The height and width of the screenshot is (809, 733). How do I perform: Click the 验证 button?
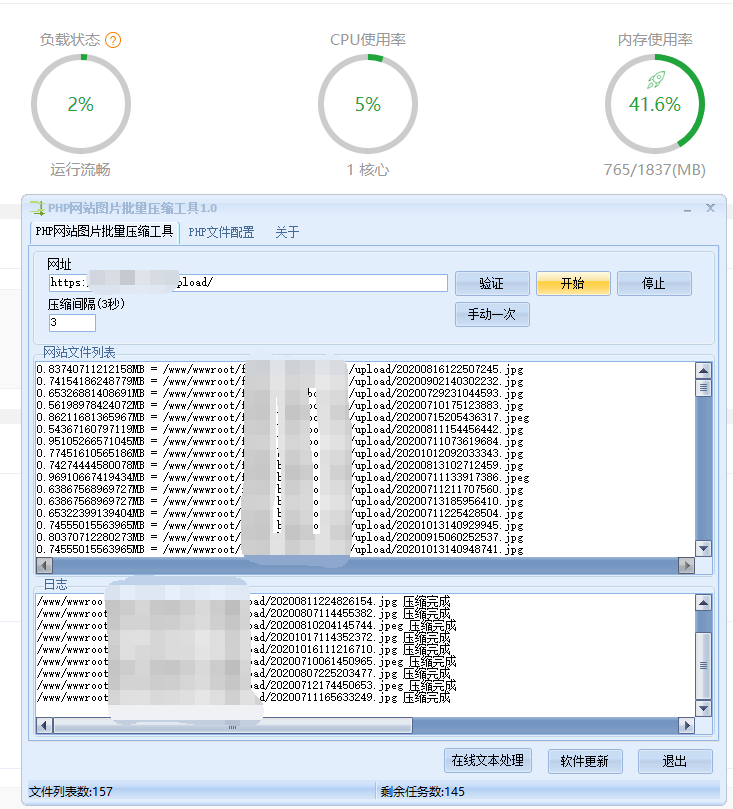[492, 283]
